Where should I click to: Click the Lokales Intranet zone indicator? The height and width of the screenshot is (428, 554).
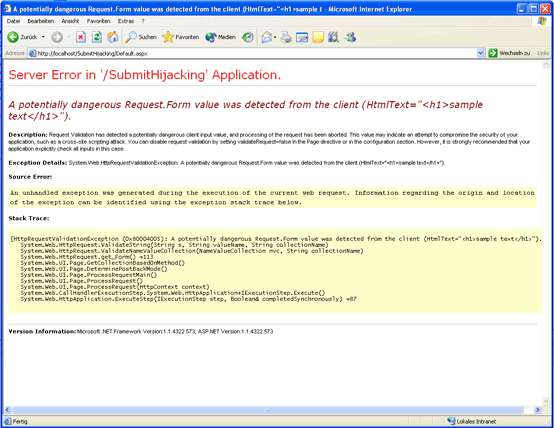pos(471,421)
